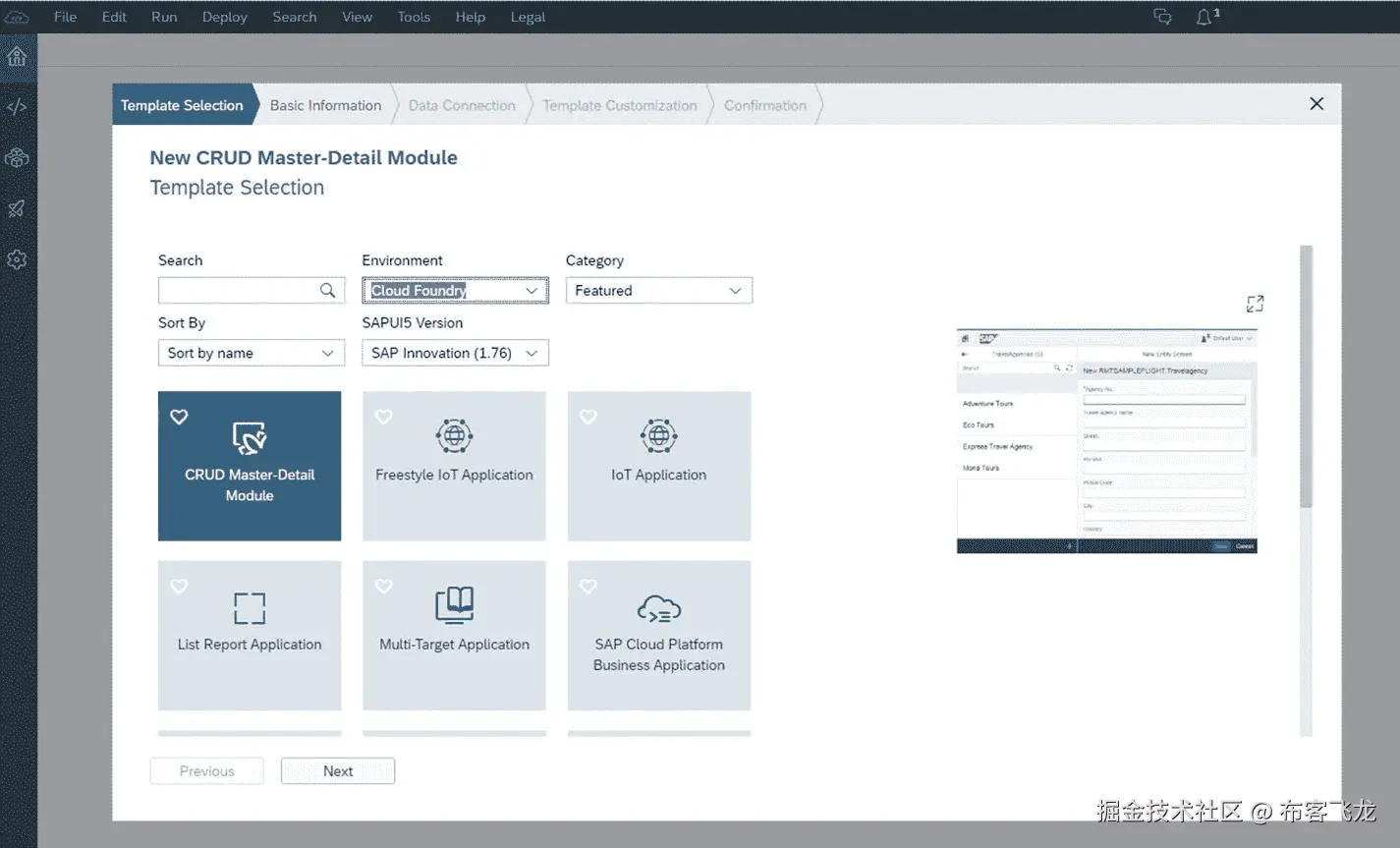Open the deployment rocket icon in sidebar
Screen dimensions: 1400x848
click(17, 208)
